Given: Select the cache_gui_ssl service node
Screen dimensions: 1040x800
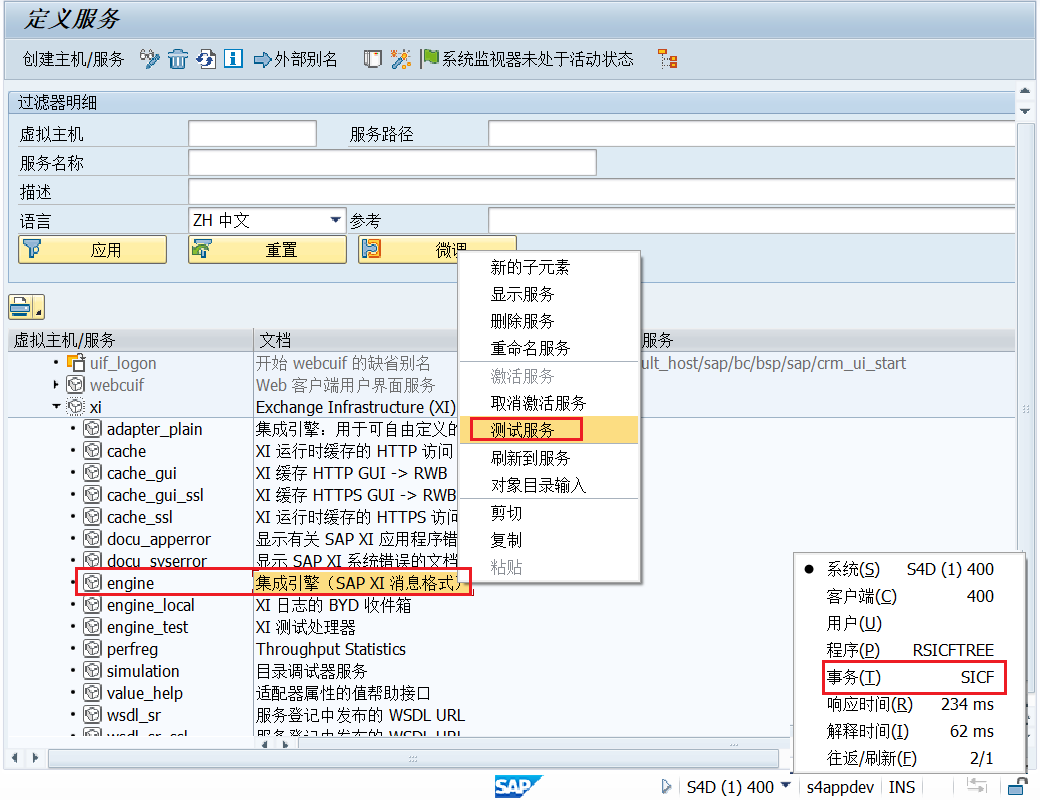Looking at the screenshot, I should [155, 496].
